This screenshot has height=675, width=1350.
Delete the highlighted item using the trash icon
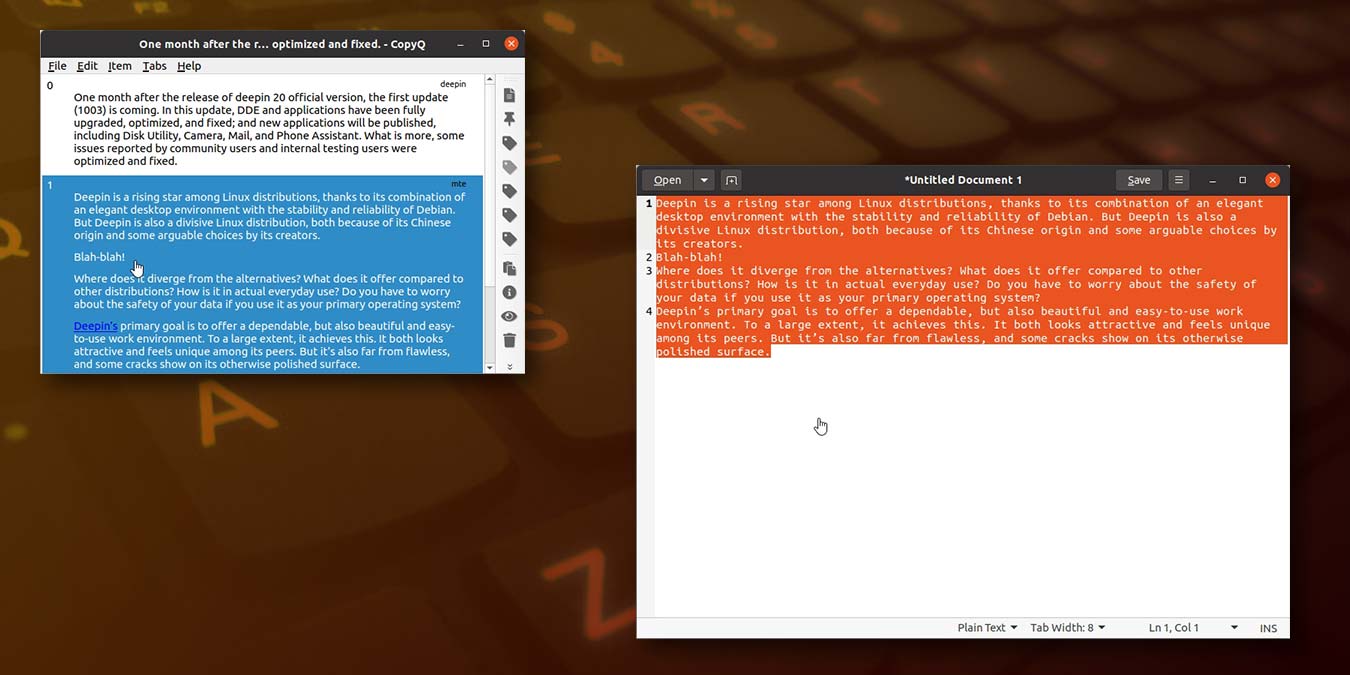[x=509, y=340]
